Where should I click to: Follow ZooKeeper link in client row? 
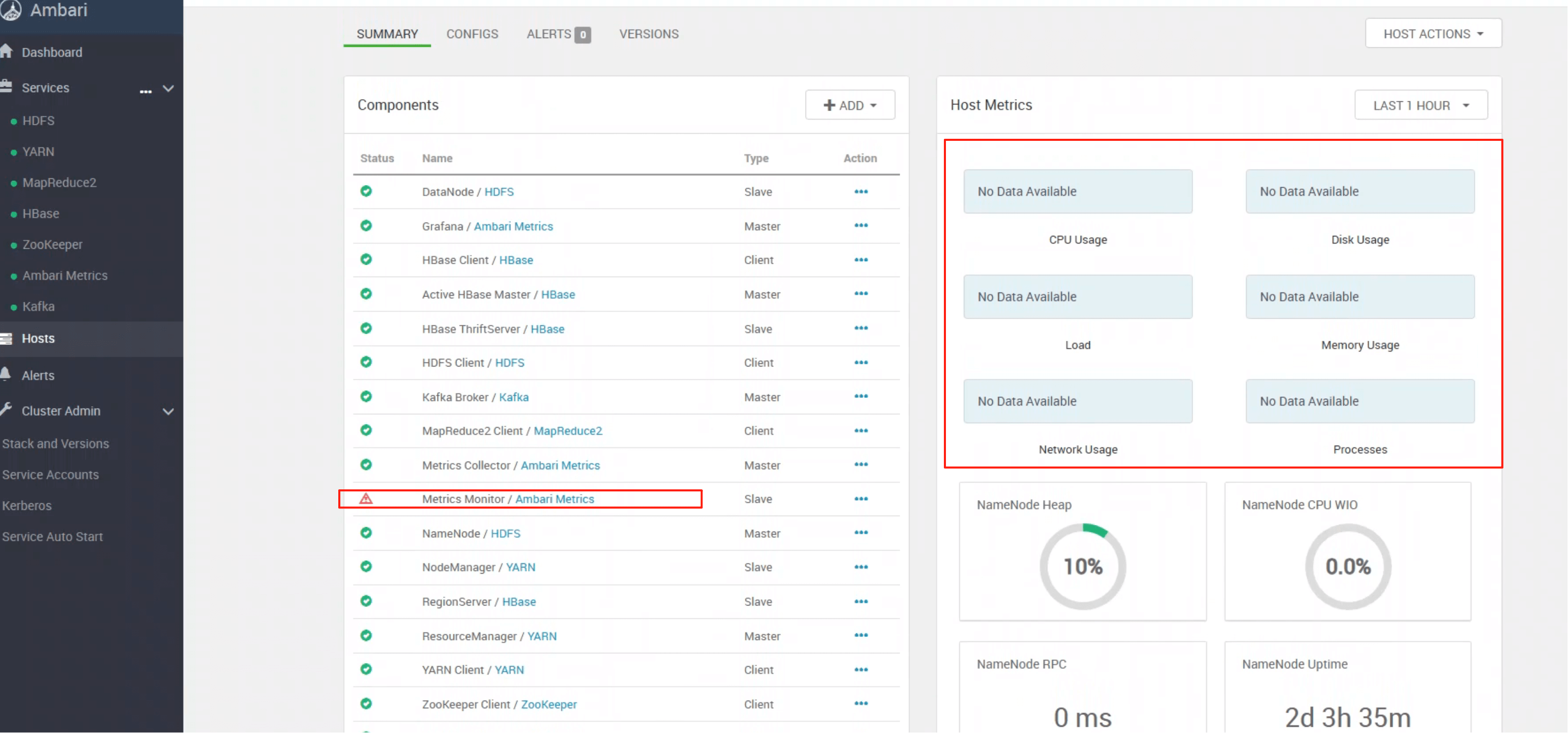(549, 704)
